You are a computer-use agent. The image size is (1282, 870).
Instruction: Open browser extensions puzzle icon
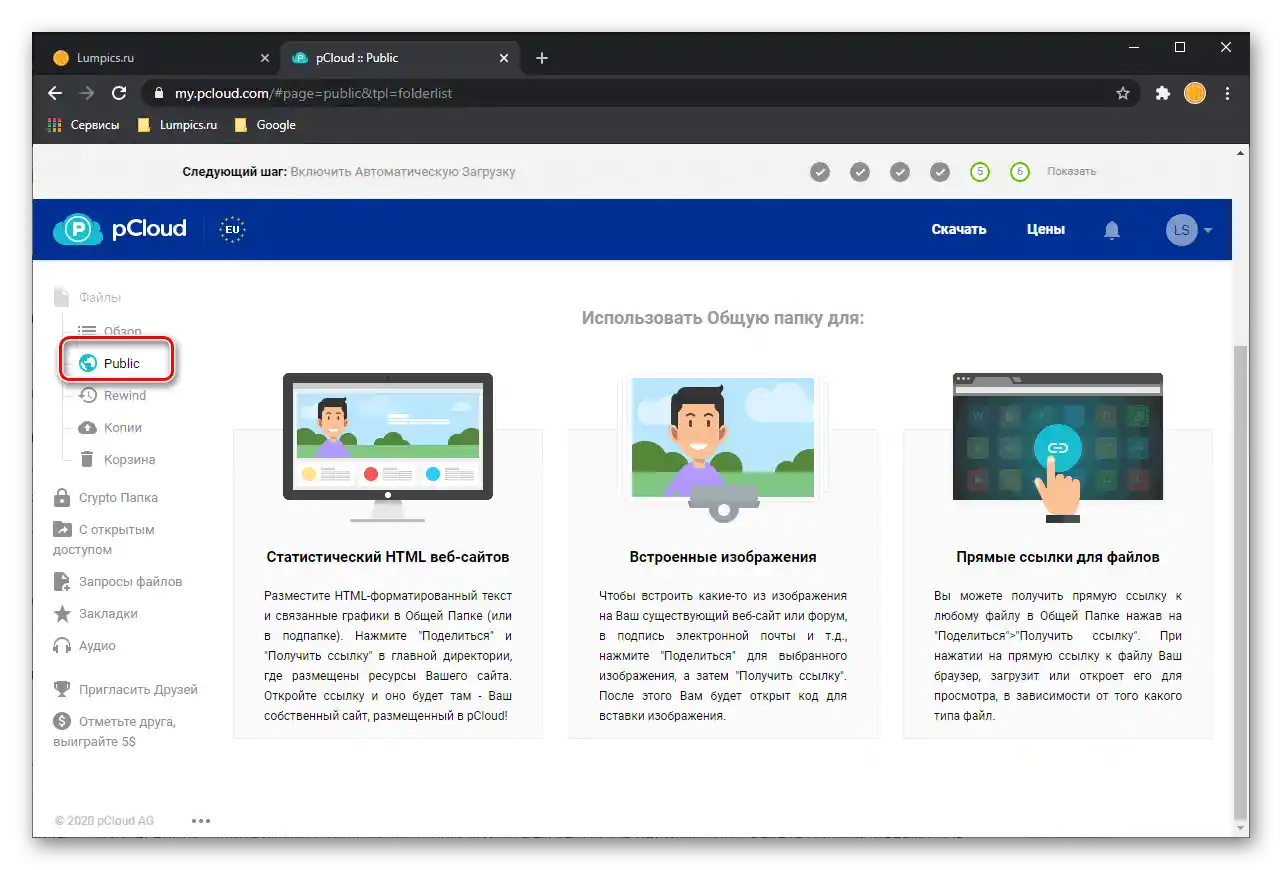click(1162, 93)
